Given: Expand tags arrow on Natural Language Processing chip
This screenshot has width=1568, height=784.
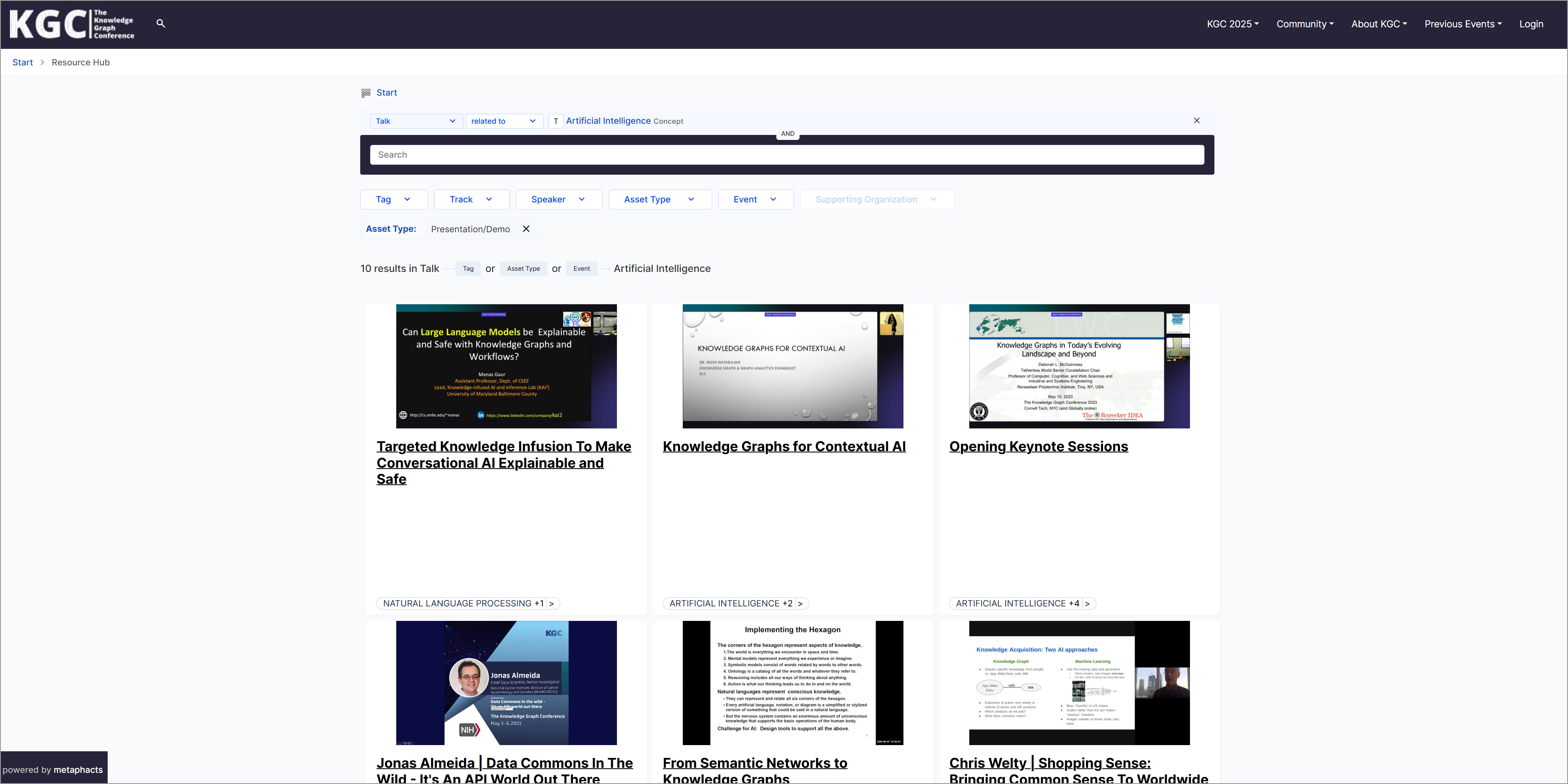Looking at the screenshot, I should tap(552, 603).
